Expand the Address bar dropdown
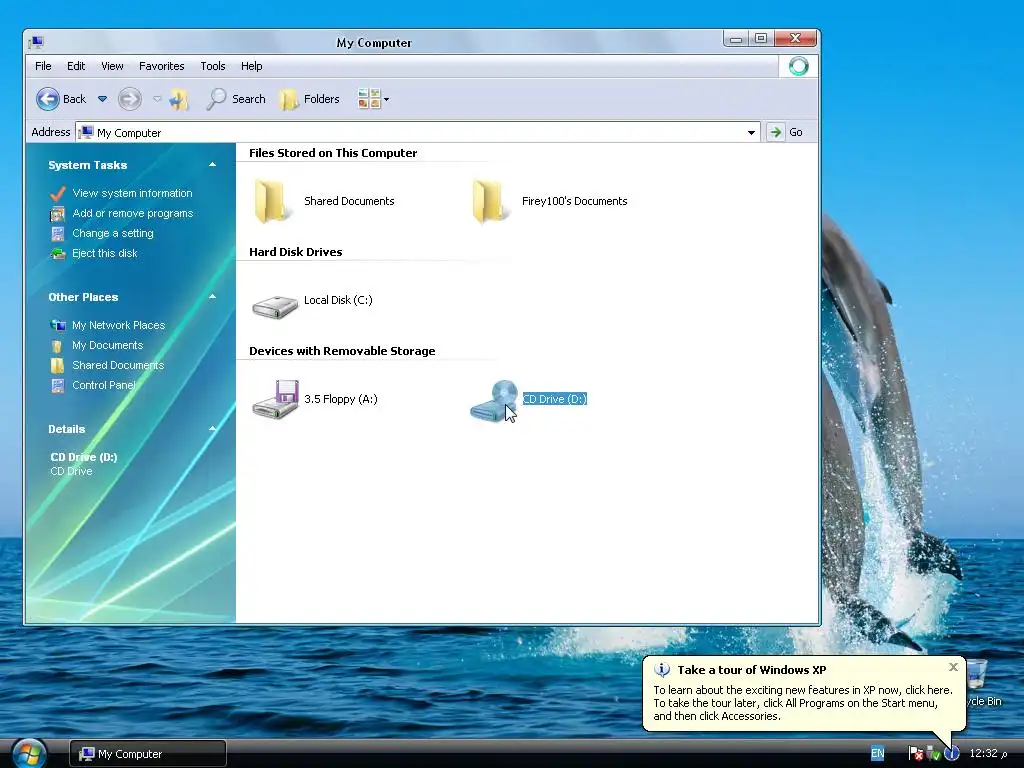 (751, 133)
